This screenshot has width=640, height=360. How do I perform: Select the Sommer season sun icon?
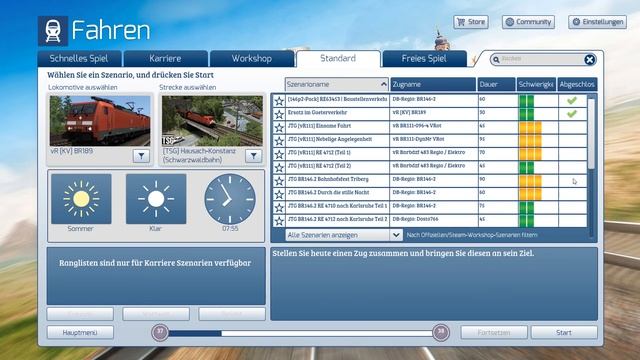[81, 199]
